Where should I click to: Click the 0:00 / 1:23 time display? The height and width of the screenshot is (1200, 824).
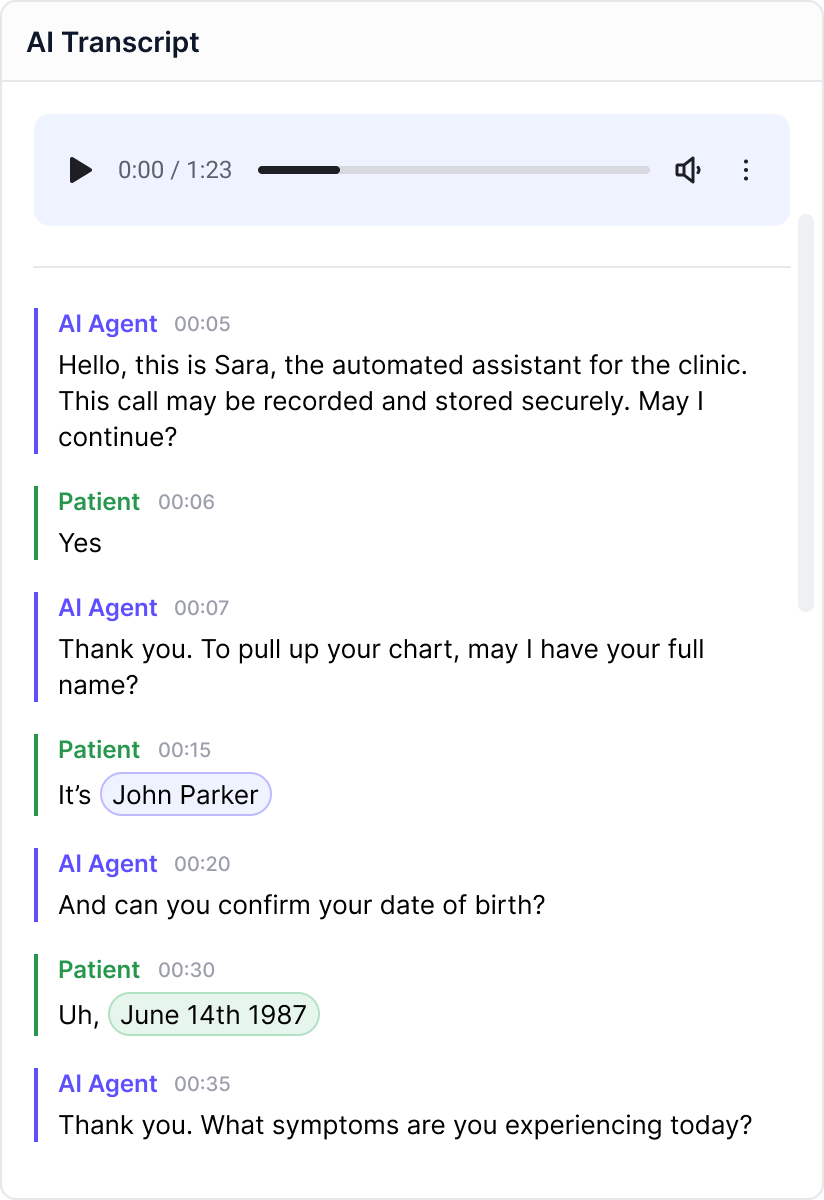[x=175, y=170]
